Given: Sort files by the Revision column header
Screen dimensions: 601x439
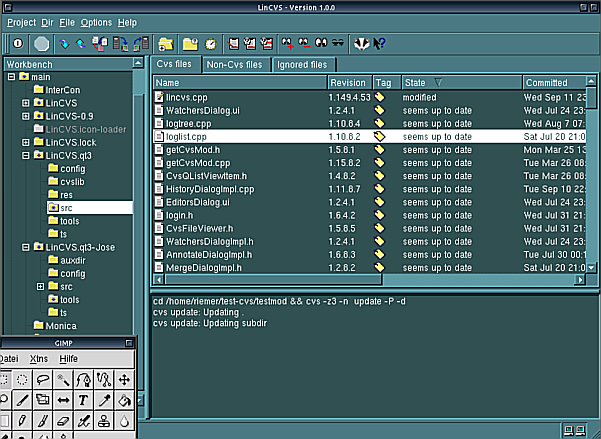Looking at the screenshot, I should click(x=347, y=83).
